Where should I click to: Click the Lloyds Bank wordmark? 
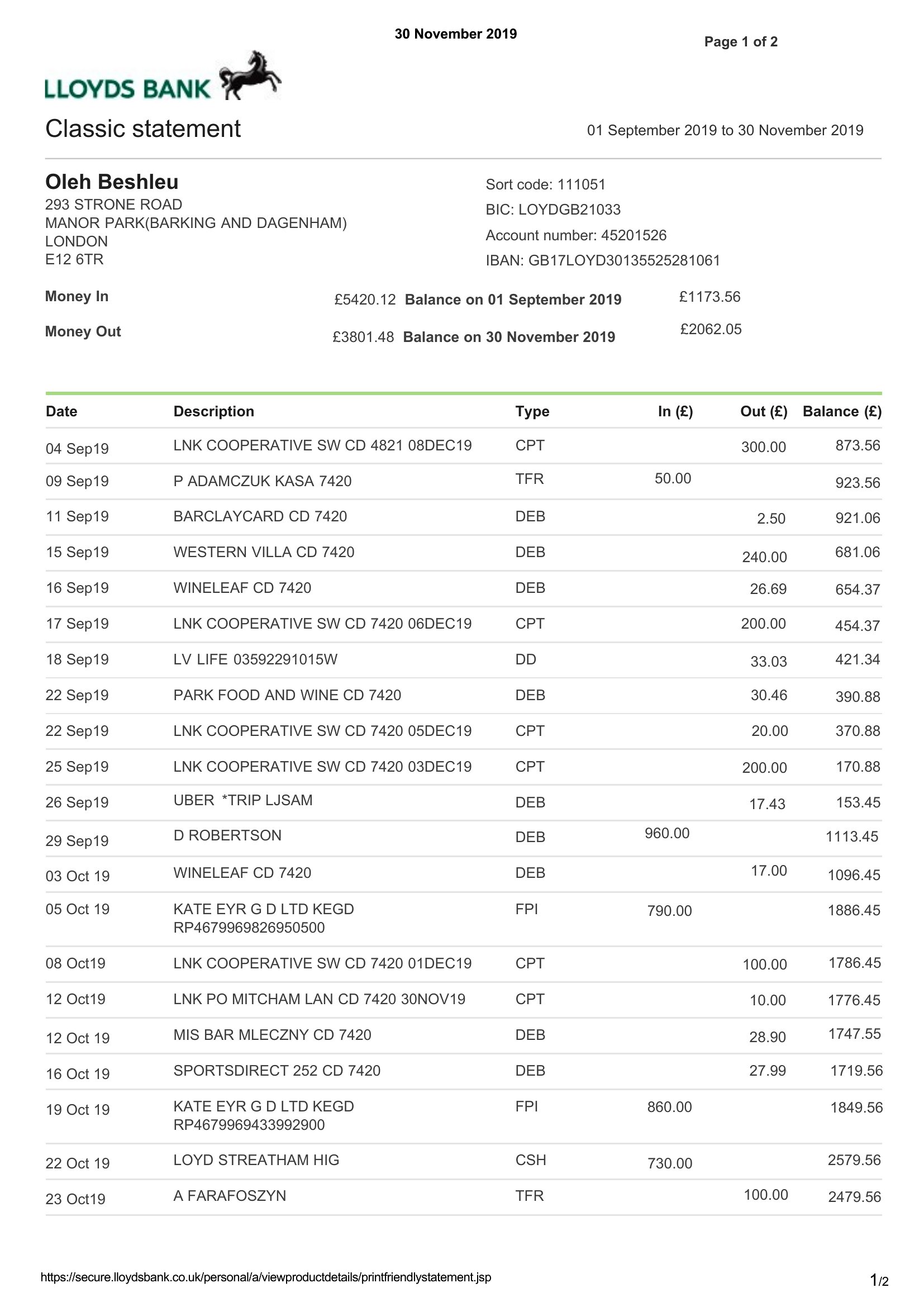coord(128,89)
